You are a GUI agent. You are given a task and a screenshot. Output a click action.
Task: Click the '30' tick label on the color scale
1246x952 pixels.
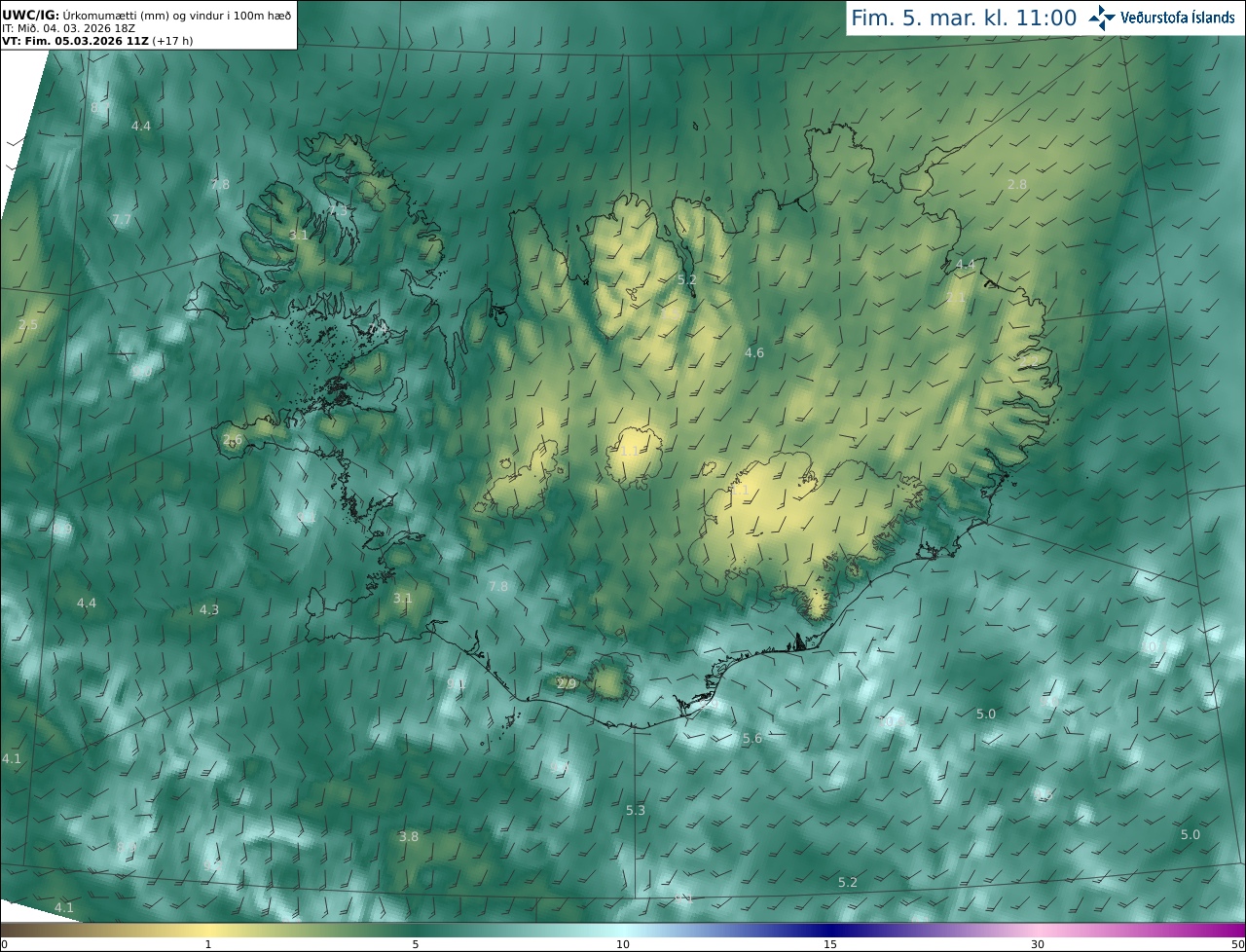click(1038, 945)
